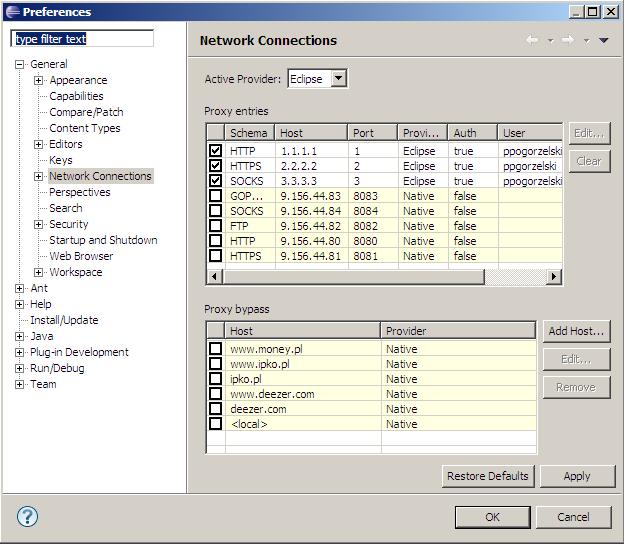Image resolution: width=624 pixels, height=544 pixels.
Task: Select Perspectives in the tree
Action: click(80, 192)
